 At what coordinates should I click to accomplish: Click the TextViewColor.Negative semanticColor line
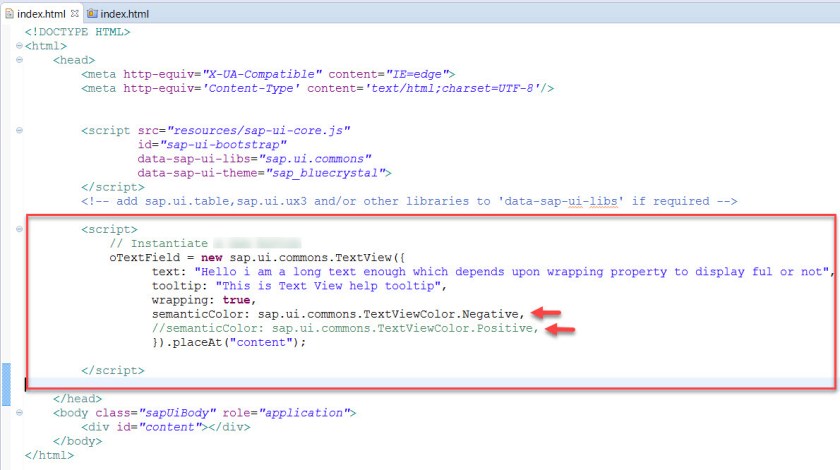click(x=338, y=314)
